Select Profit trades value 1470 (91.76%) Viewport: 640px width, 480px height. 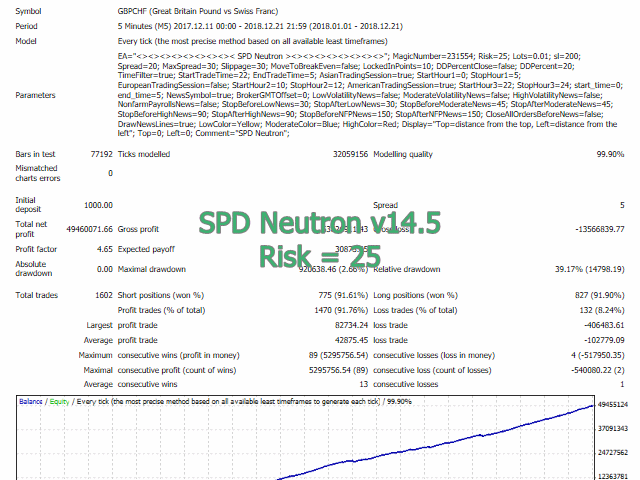coord(341,311)
